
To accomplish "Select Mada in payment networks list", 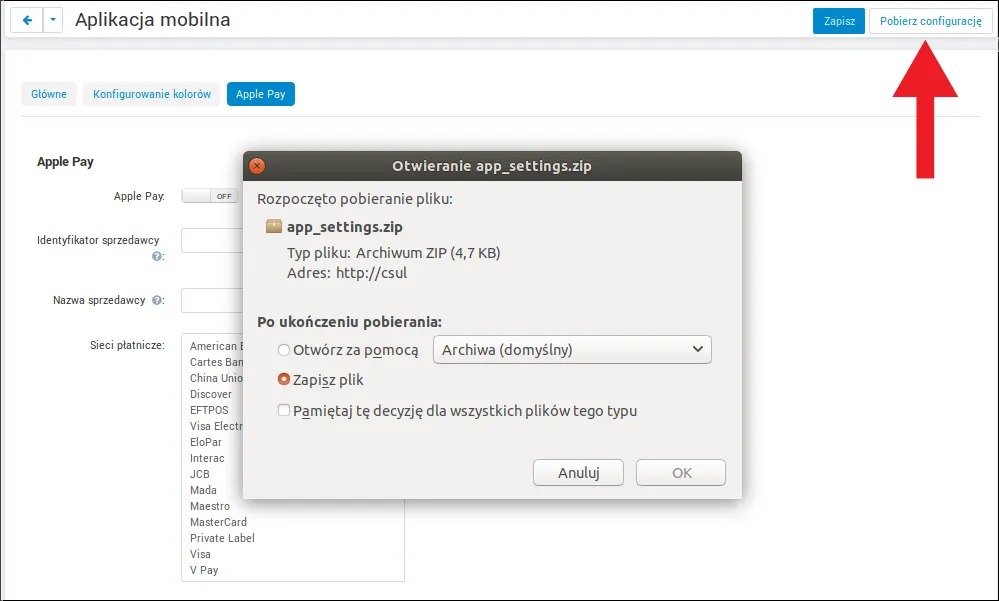I will [x=203, y=489].
